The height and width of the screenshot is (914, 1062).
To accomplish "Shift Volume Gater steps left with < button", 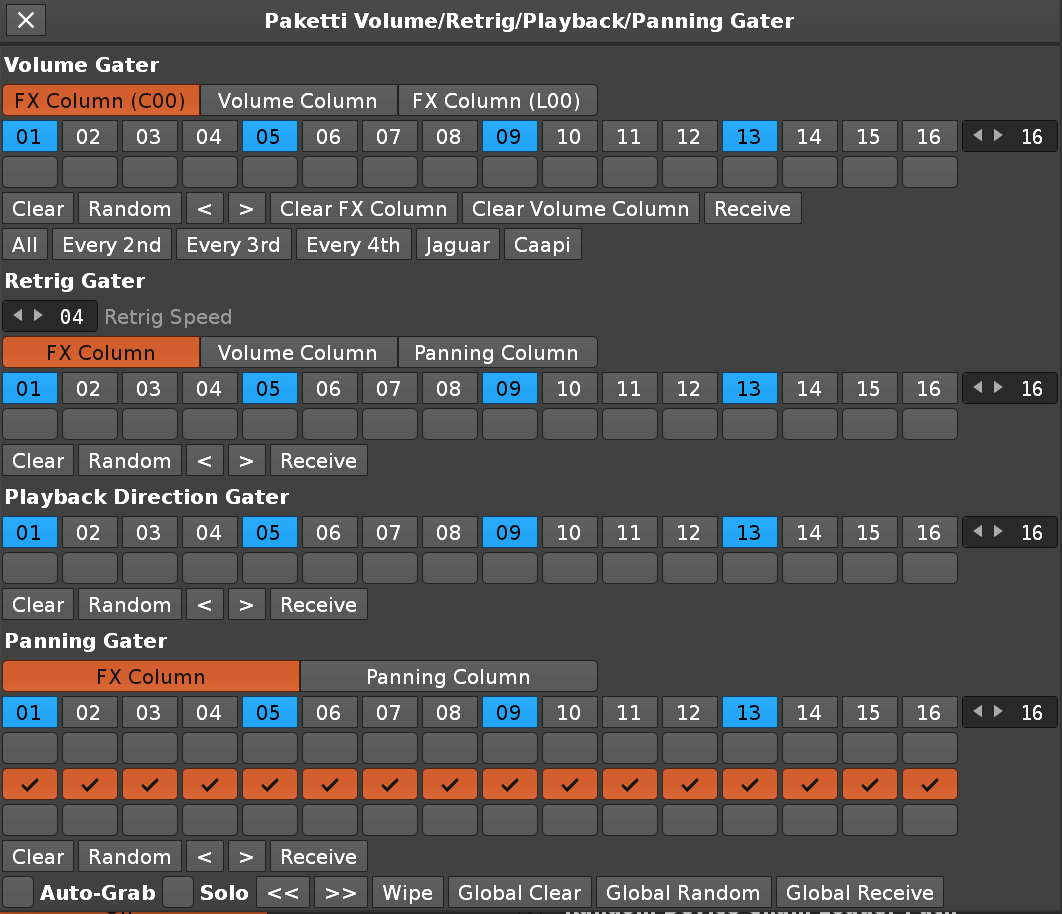I will click(x=204, y=209).
